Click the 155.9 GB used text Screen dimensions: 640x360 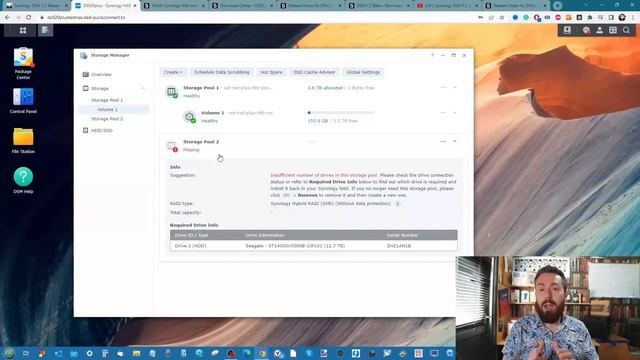point(318,121)
